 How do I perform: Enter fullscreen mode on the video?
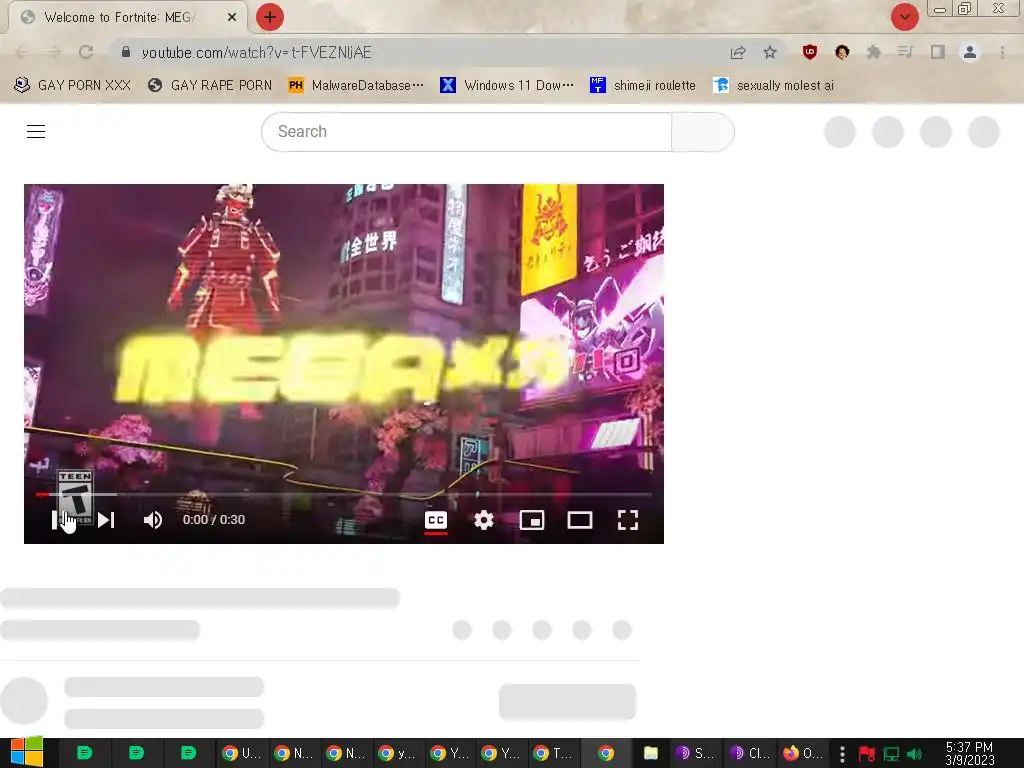(x=628, y=520)
